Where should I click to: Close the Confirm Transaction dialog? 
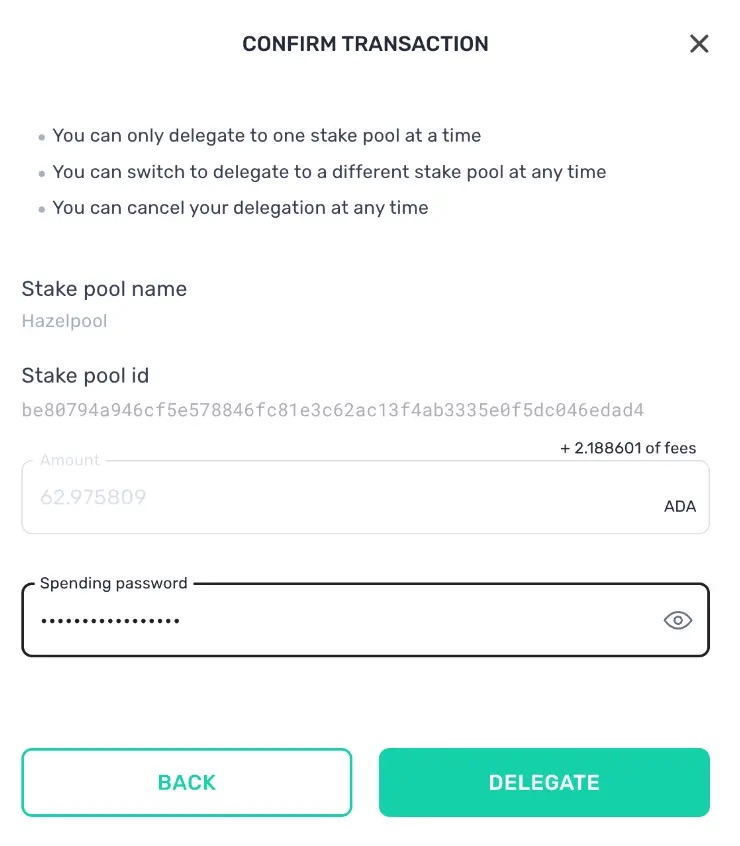[699, 43]
